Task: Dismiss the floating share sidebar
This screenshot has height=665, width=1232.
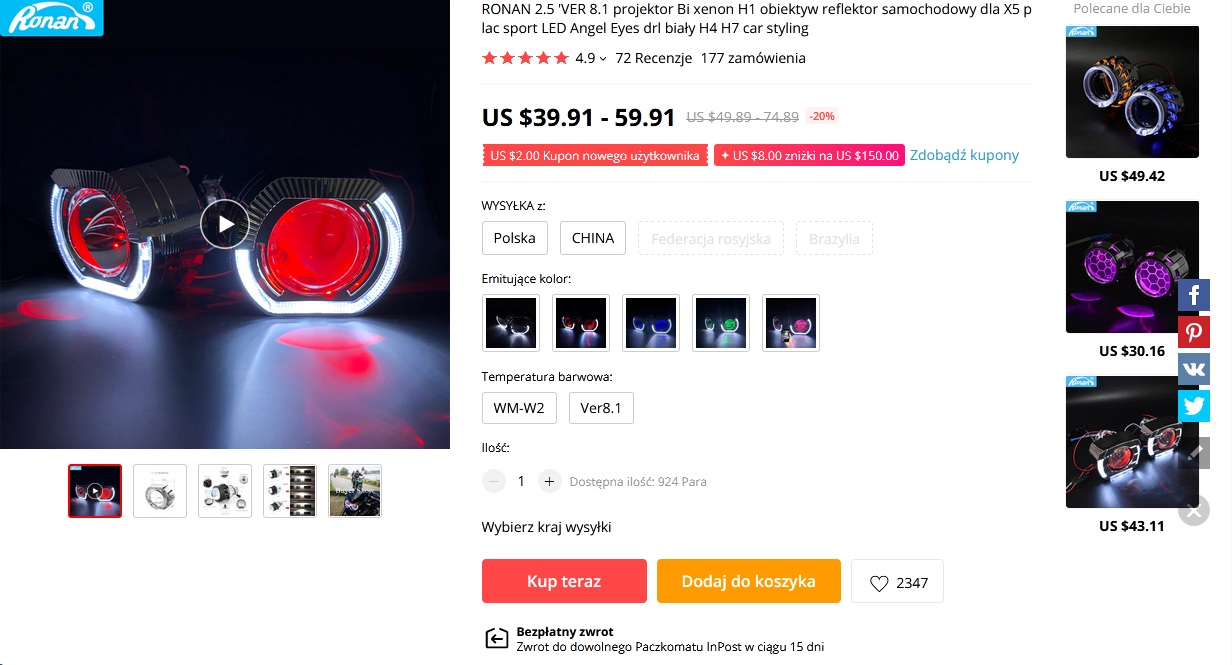Action: pos(1193,511)
